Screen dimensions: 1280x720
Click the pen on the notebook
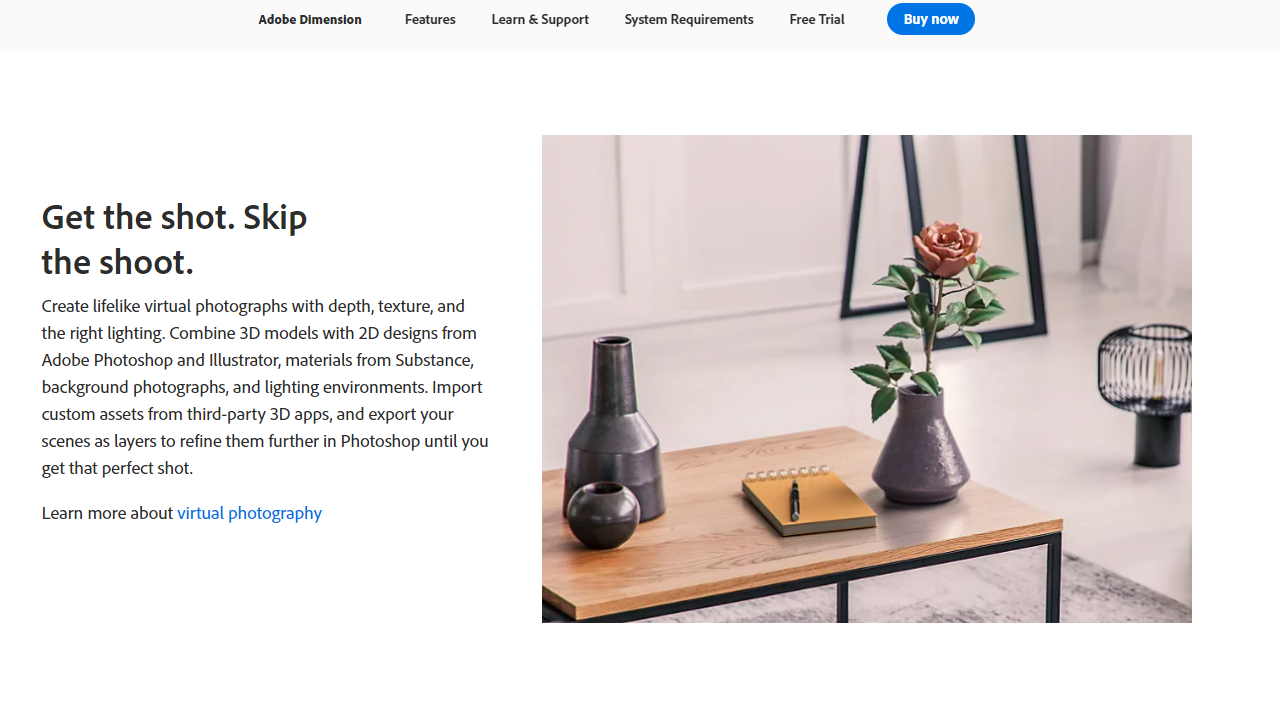click(795, 500)
